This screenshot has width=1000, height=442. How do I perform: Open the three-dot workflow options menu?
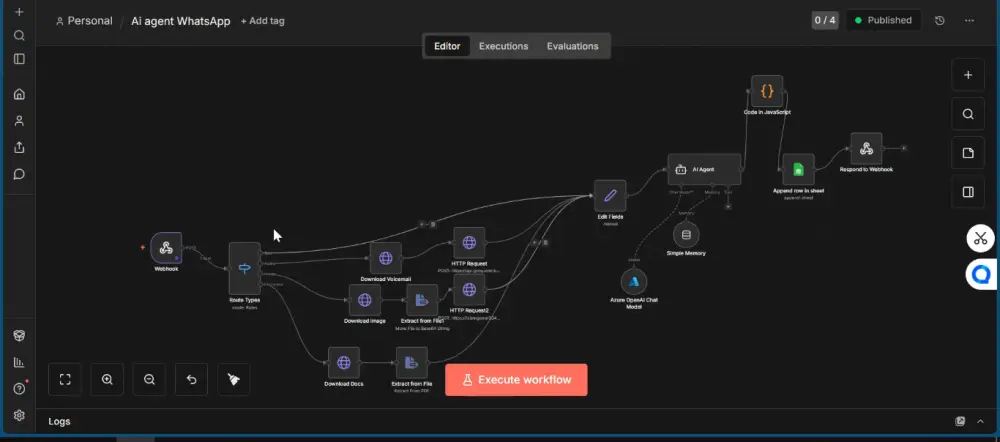pos(969,20)
